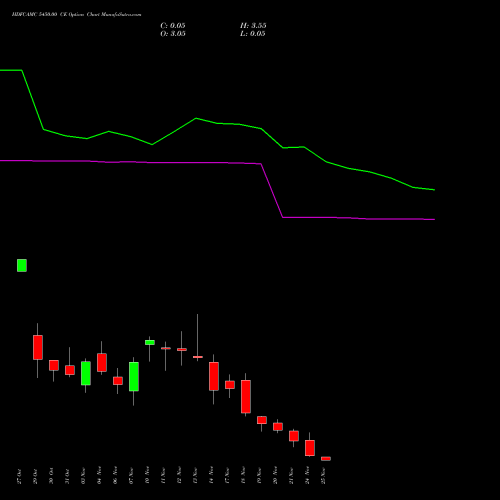Click the red candle on 21 Nov
The width and height of the screenshot is (500, 500).
pos(294,436)
